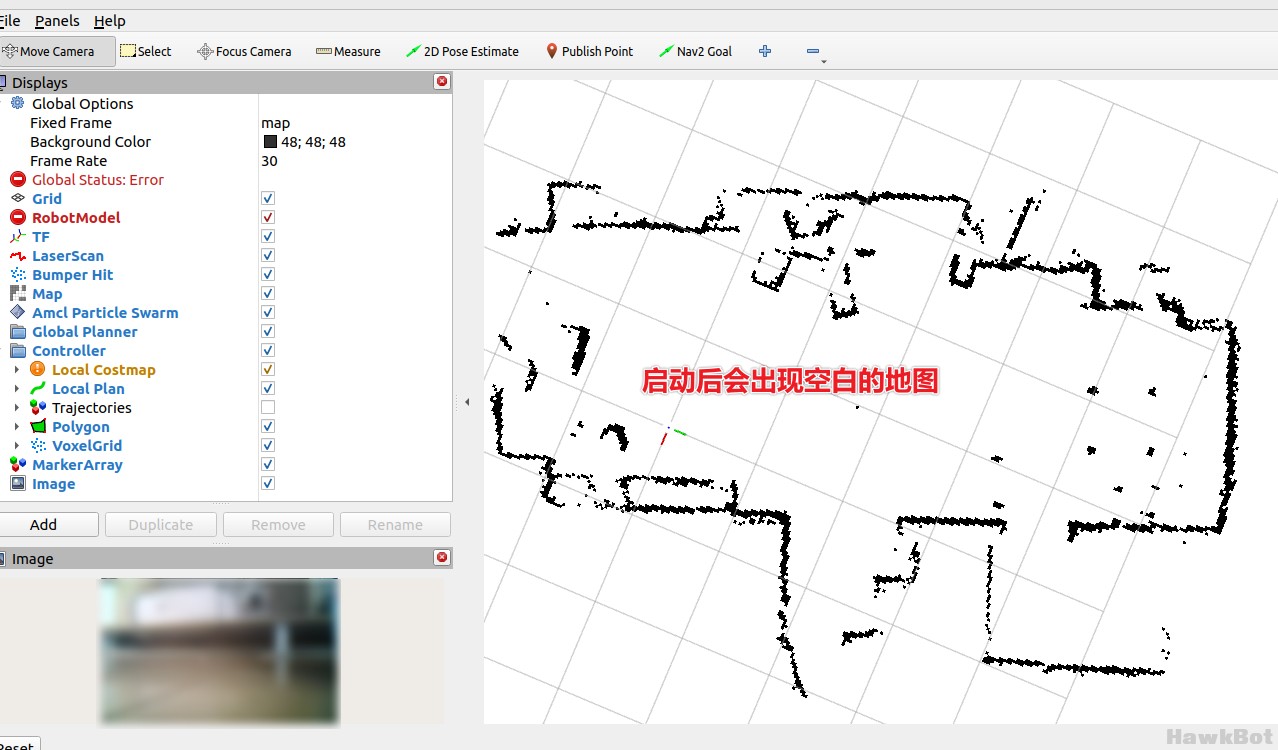Toggle the Grid display checkbox
This screenshot has width=1278, height=750.
[268, 198]
